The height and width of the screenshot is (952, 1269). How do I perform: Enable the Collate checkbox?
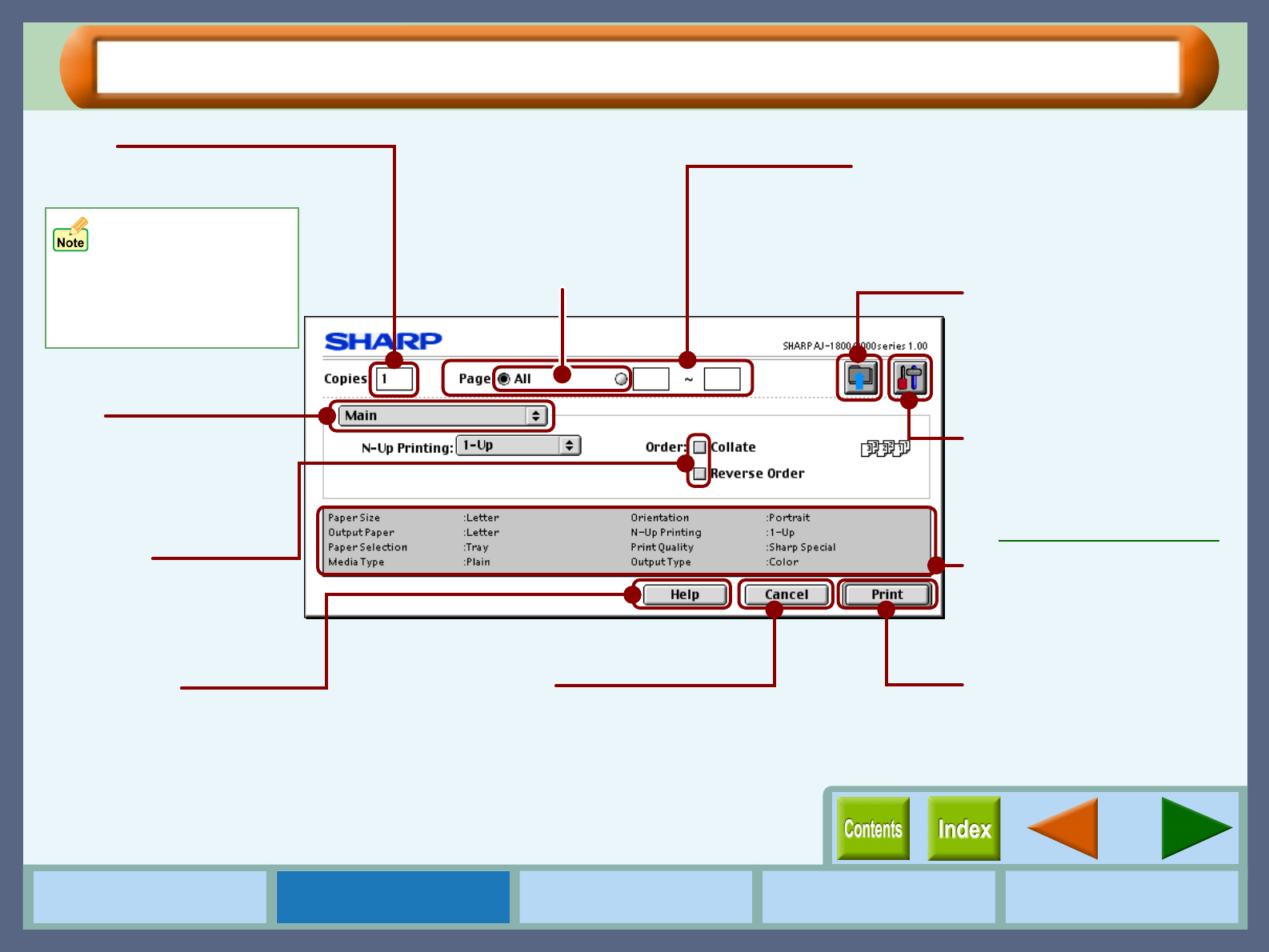point(699,446)
